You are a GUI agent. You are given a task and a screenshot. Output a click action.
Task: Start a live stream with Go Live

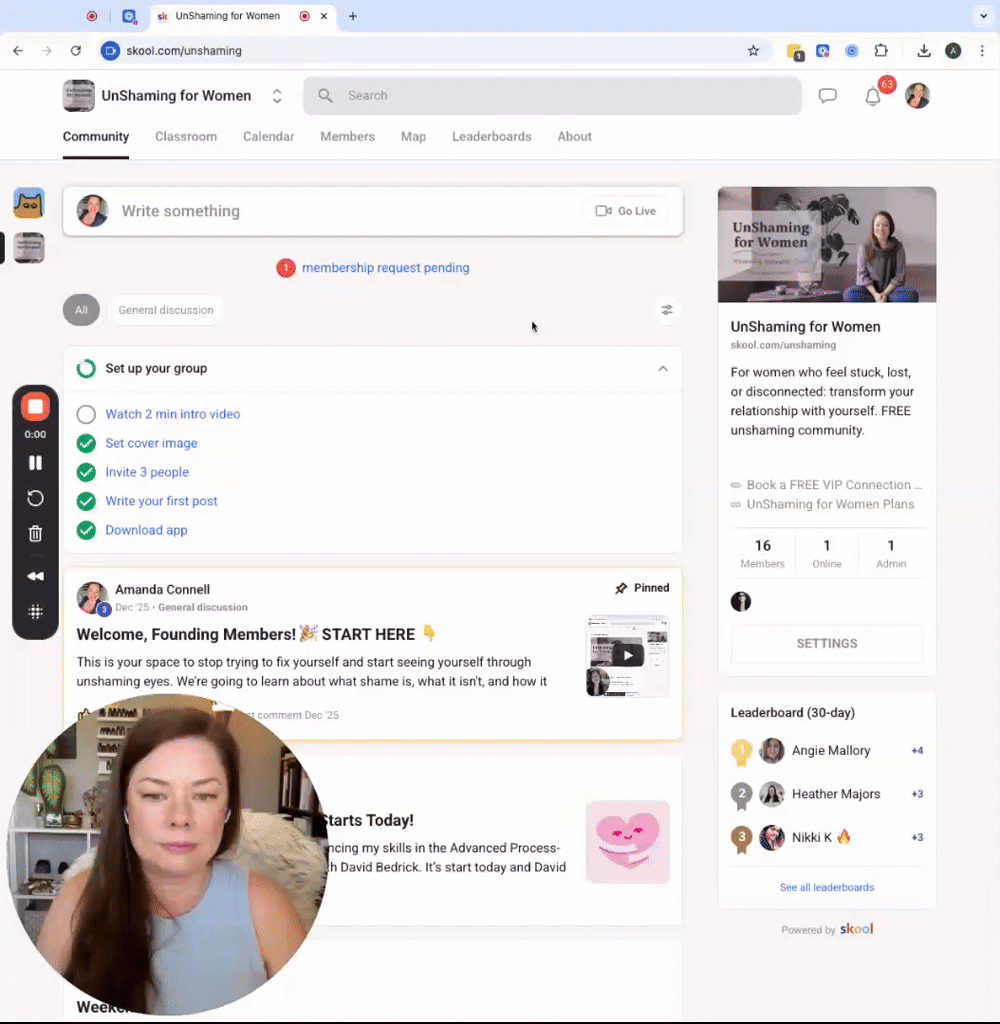point(625,211)
